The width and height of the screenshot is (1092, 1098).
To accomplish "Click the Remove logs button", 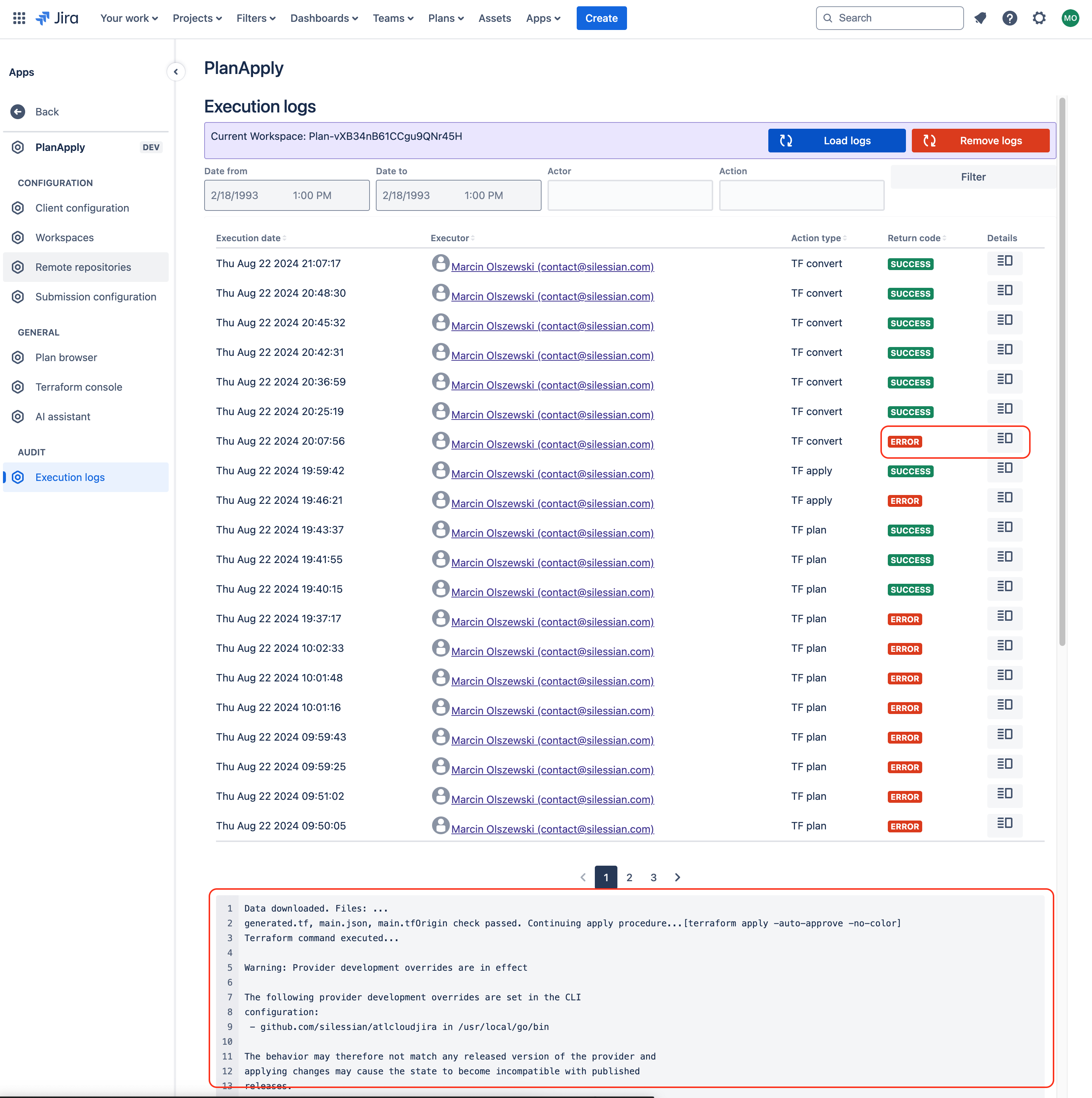I will 980,140.
